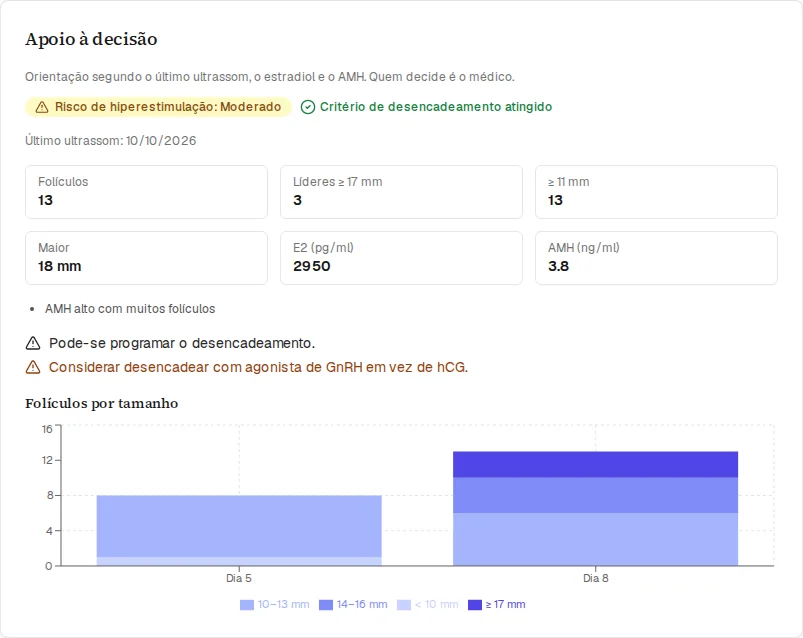Select the Líderes ≥ 17 mm card
The image size is (803, 638).
coord(402,192)
